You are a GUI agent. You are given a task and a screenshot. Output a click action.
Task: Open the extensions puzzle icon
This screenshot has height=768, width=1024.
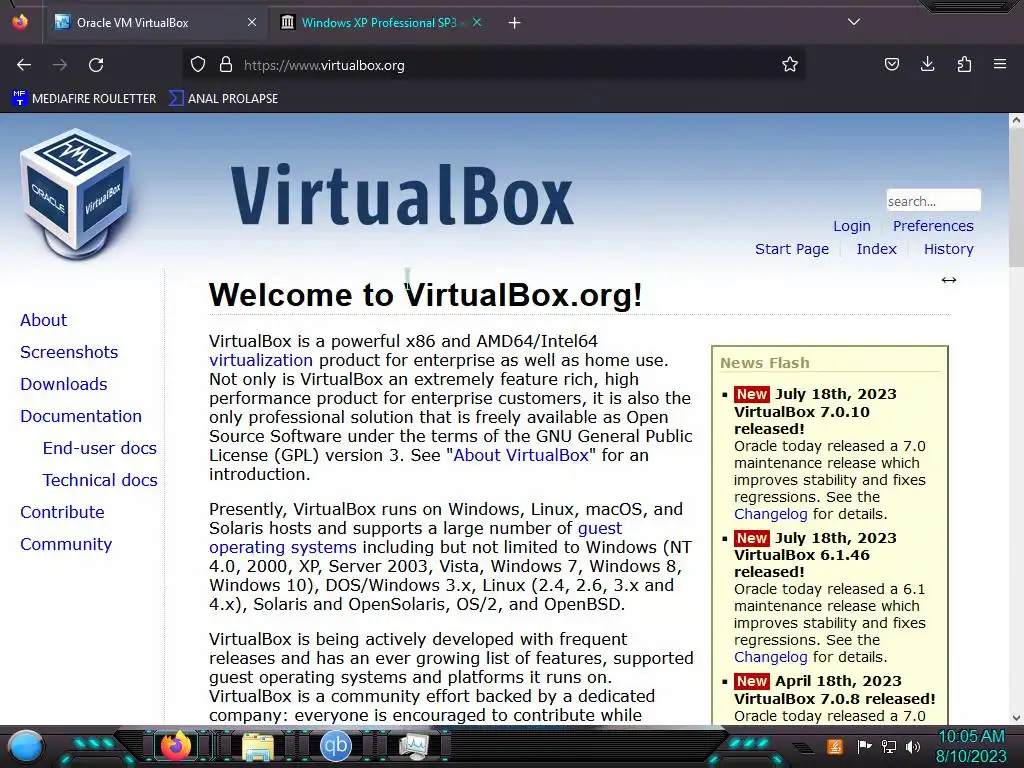964,64
